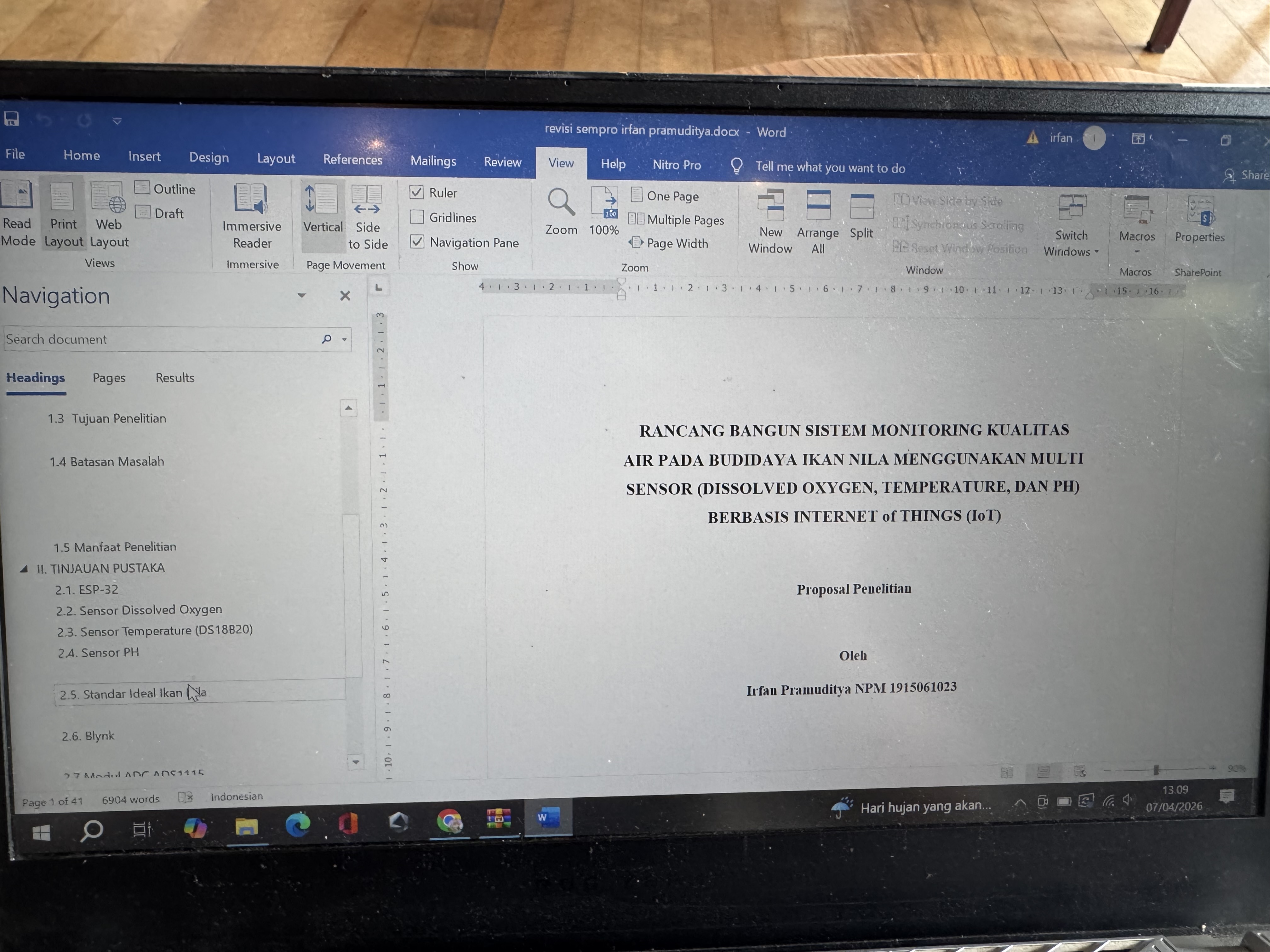Viewport: 1270px width, 952px height.
Task: Click Navigation pane scroll down arrow
Action: 355,762
